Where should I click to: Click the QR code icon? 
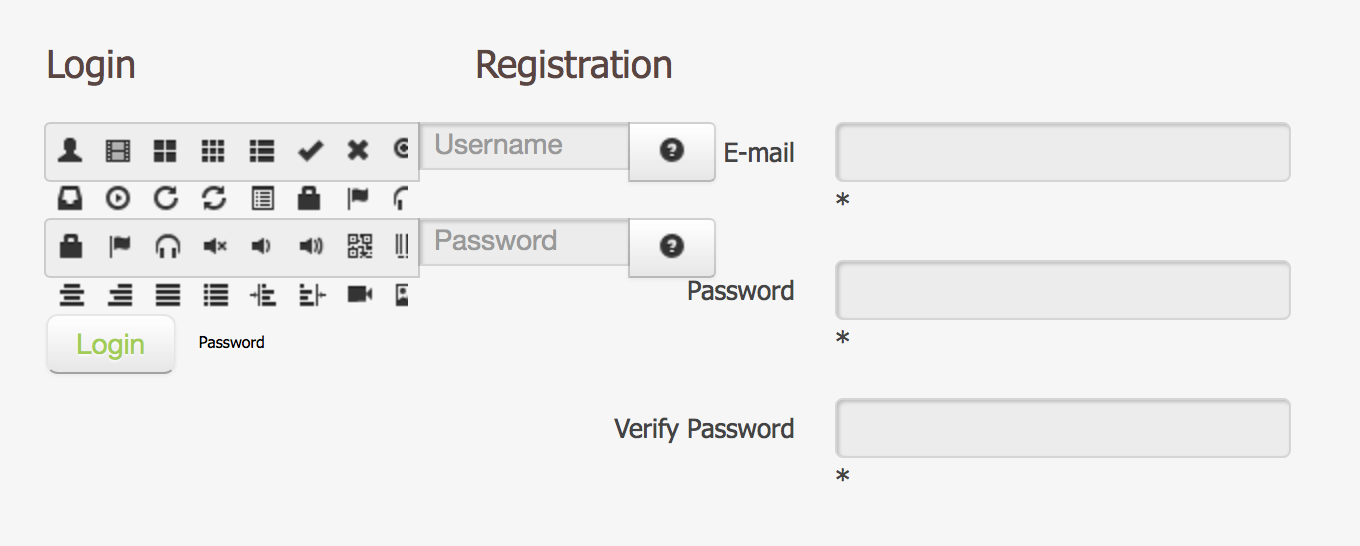359,247
